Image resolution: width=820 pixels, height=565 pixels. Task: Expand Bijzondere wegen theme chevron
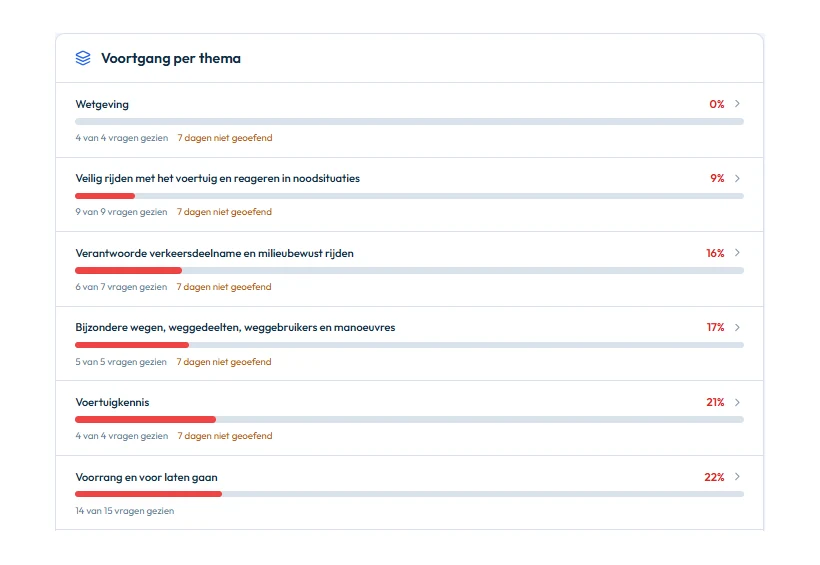point(737,327)
